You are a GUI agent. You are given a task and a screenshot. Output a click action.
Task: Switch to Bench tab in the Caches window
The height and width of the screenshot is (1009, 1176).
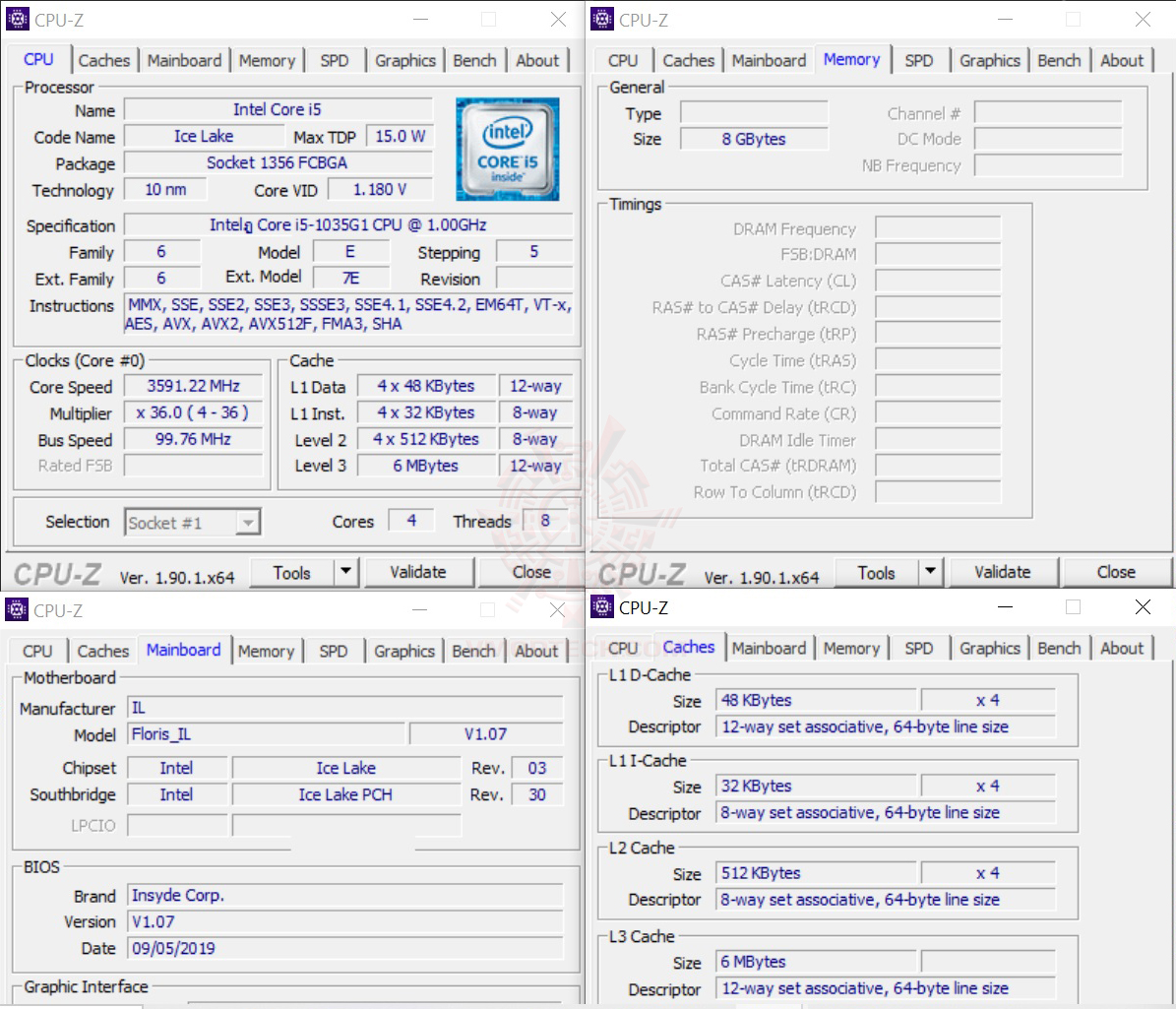point(1059,648)
